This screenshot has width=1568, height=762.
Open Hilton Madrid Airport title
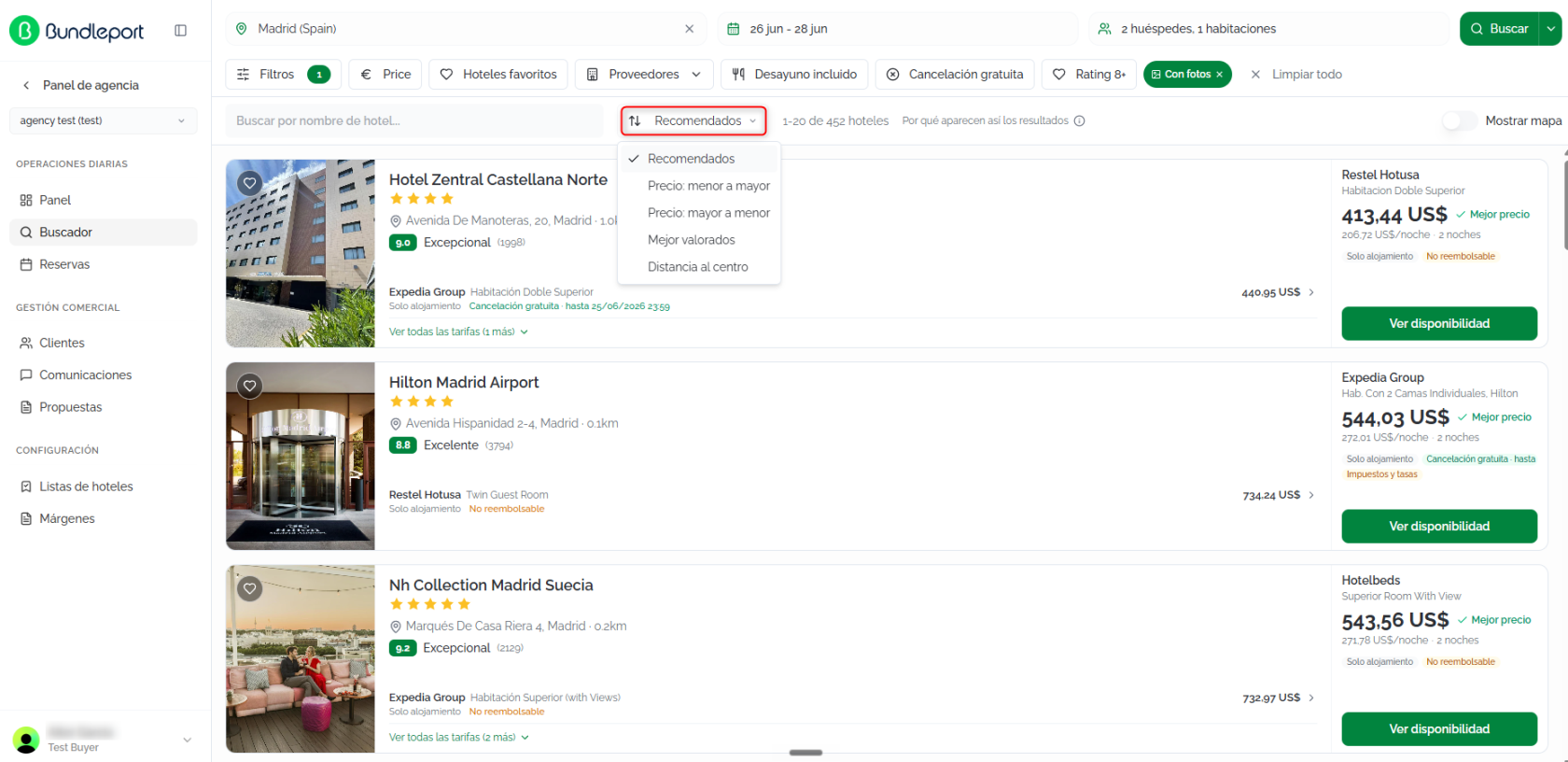tap(464, 382)
